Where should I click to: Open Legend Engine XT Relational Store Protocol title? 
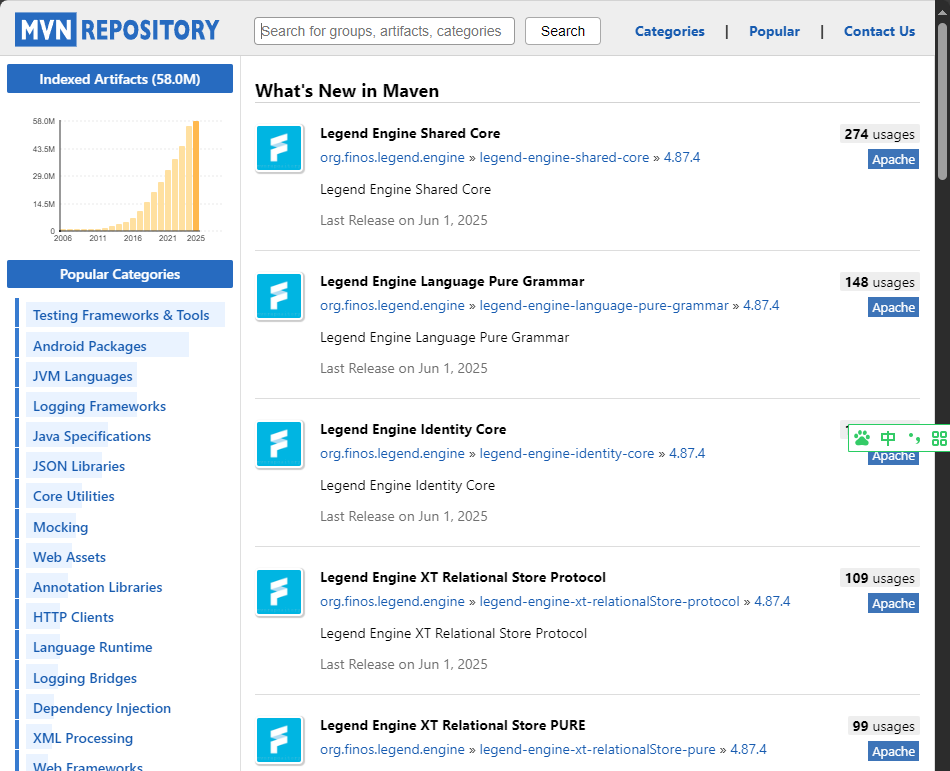click(x=463, y=577)
